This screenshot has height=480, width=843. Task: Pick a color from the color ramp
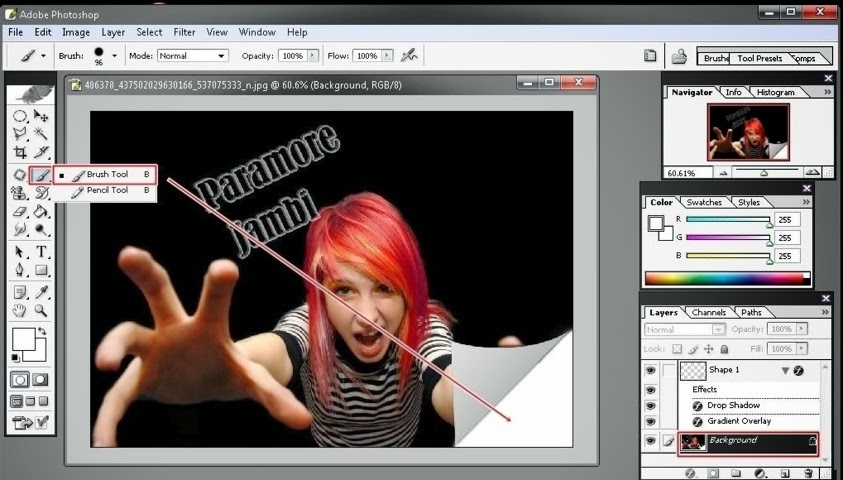point(727,279)
